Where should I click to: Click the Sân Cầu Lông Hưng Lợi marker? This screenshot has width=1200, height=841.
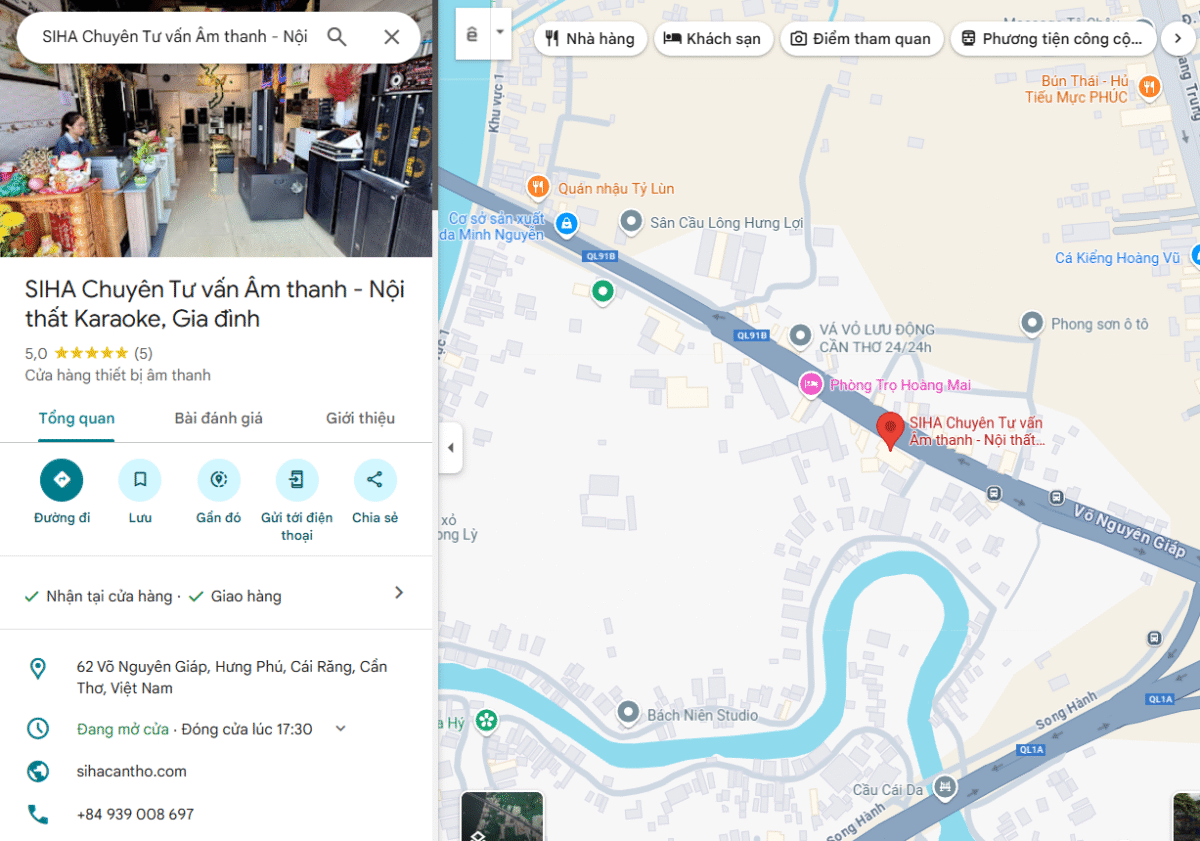click(x=631, y=222)
